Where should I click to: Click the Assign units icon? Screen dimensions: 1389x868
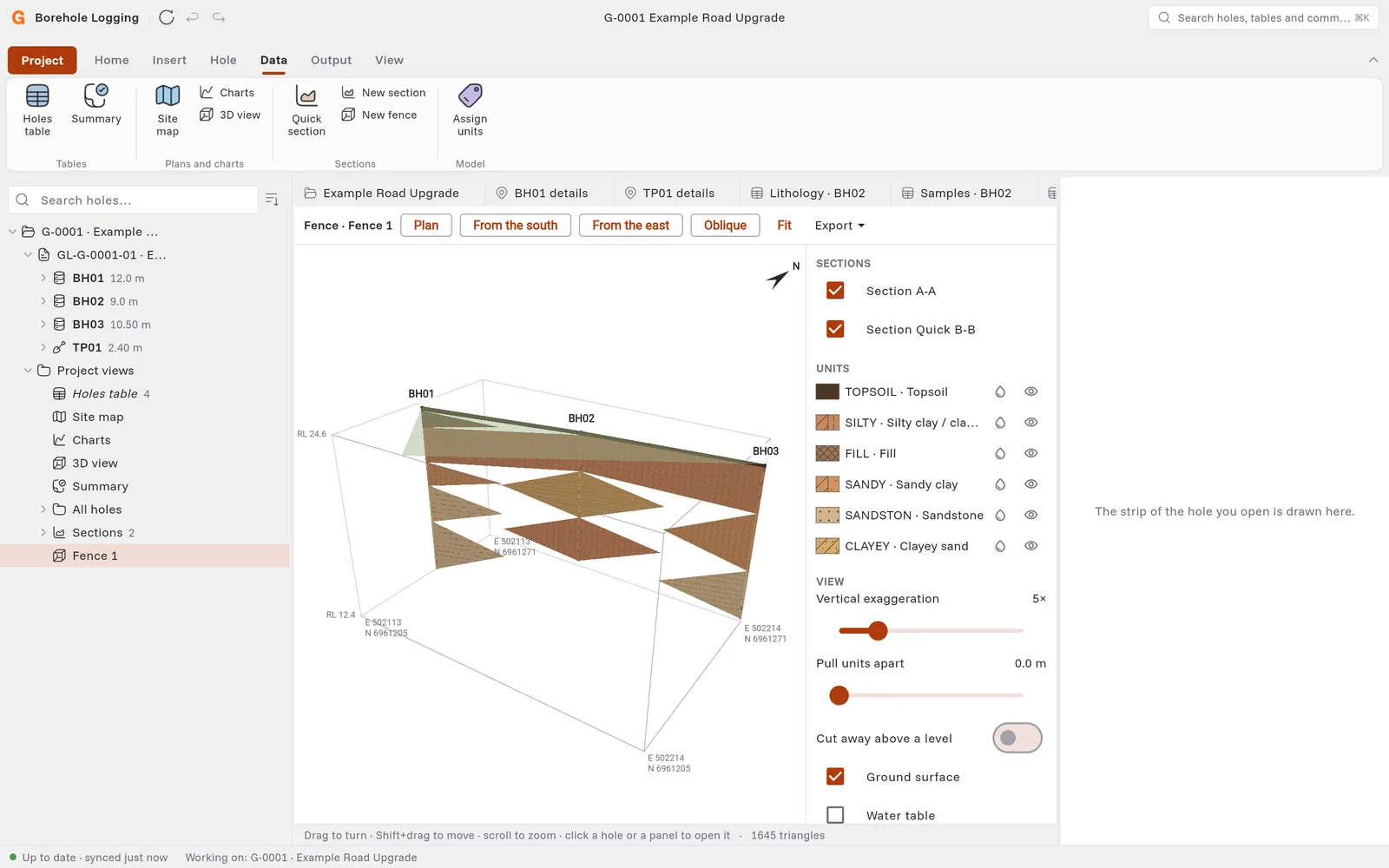470,109
